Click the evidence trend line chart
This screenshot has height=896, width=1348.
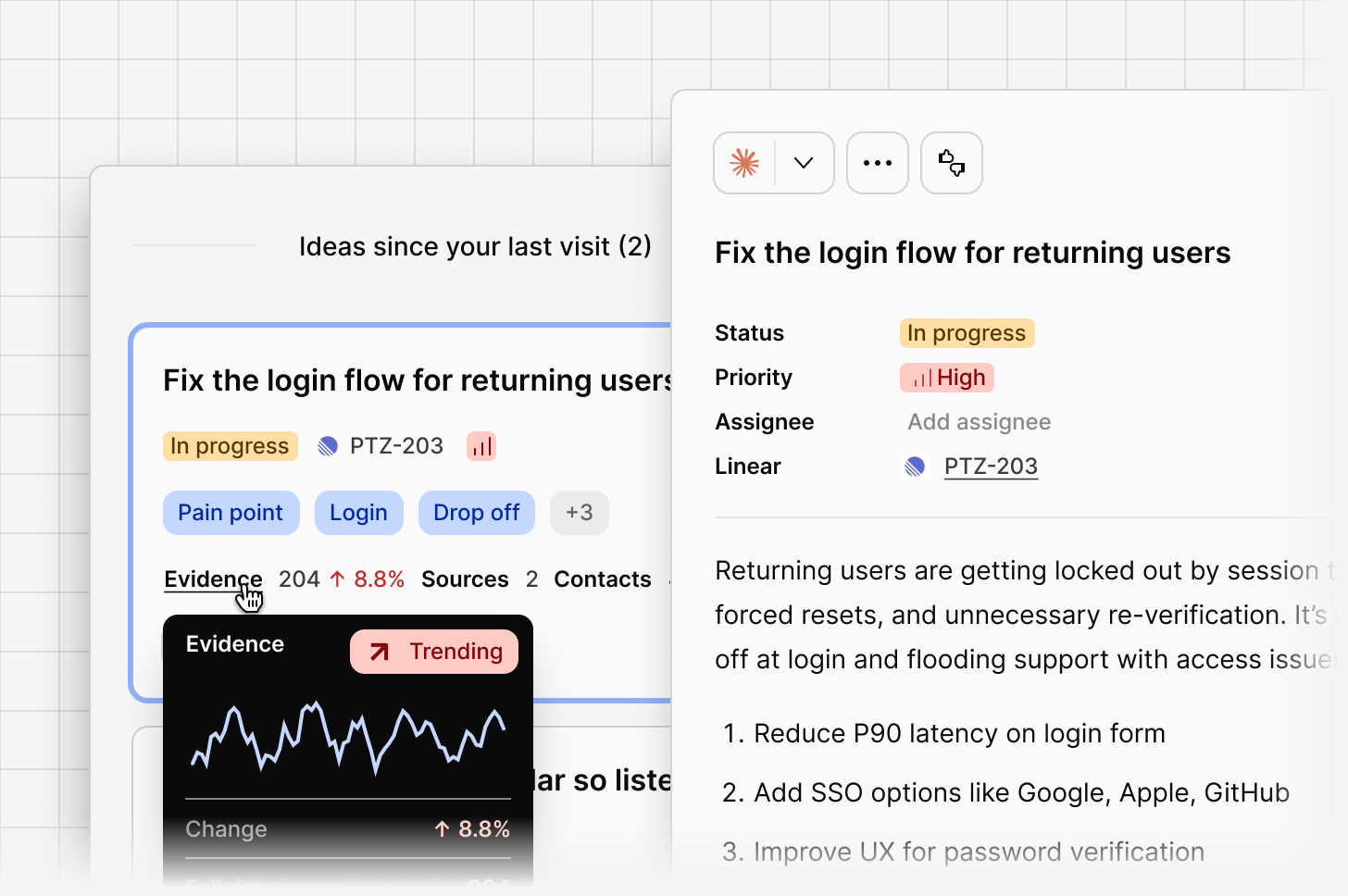(x=348, y=738)
